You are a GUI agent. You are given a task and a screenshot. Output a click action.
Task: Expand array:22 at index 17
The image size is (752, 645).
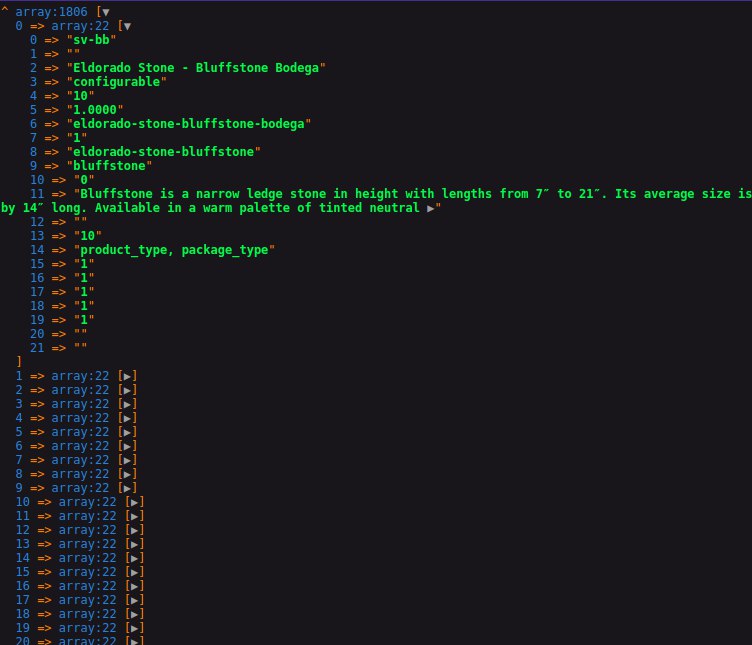[x=134, y=600]
